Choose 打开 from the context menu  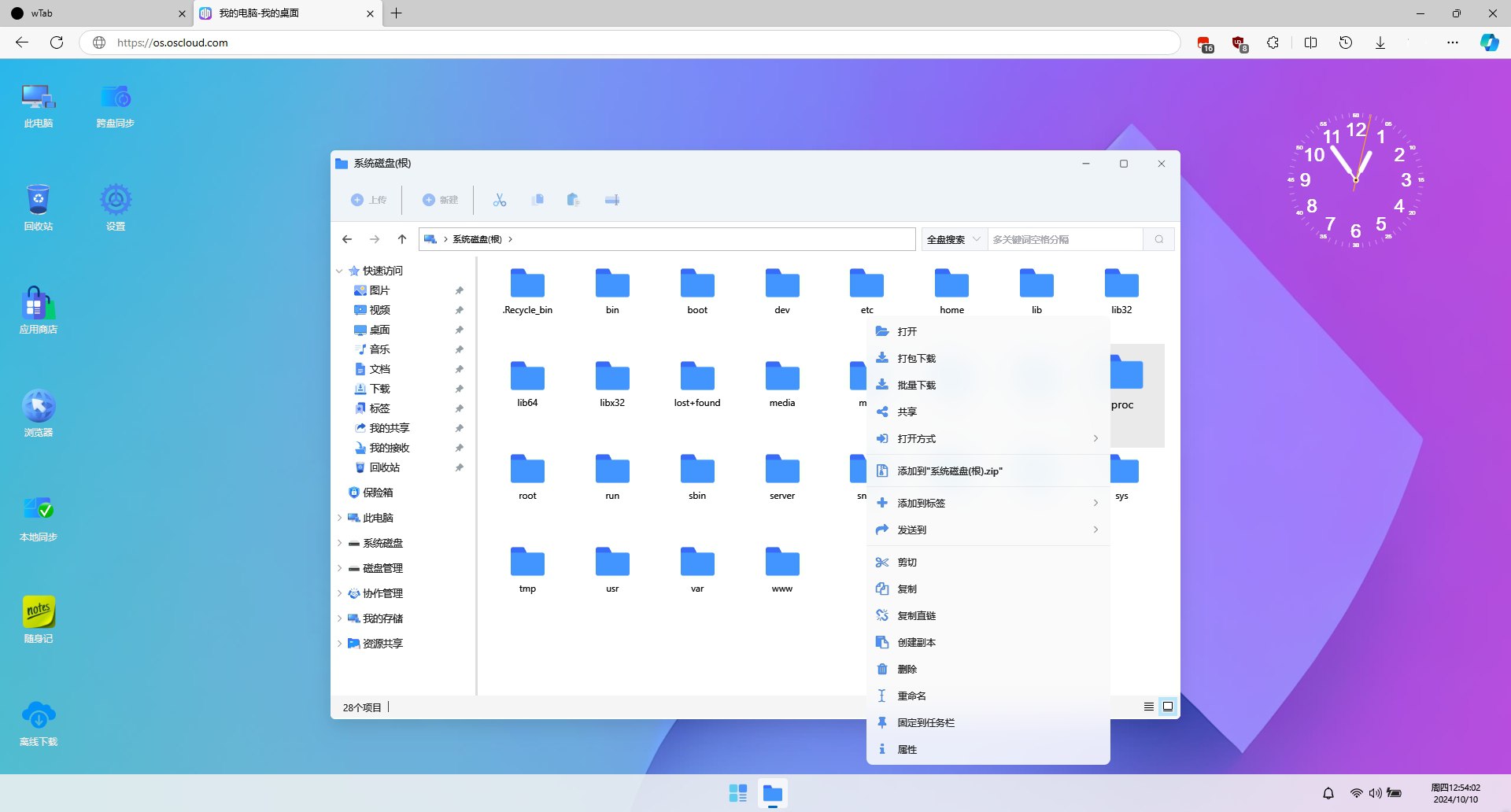click(988, 331)
